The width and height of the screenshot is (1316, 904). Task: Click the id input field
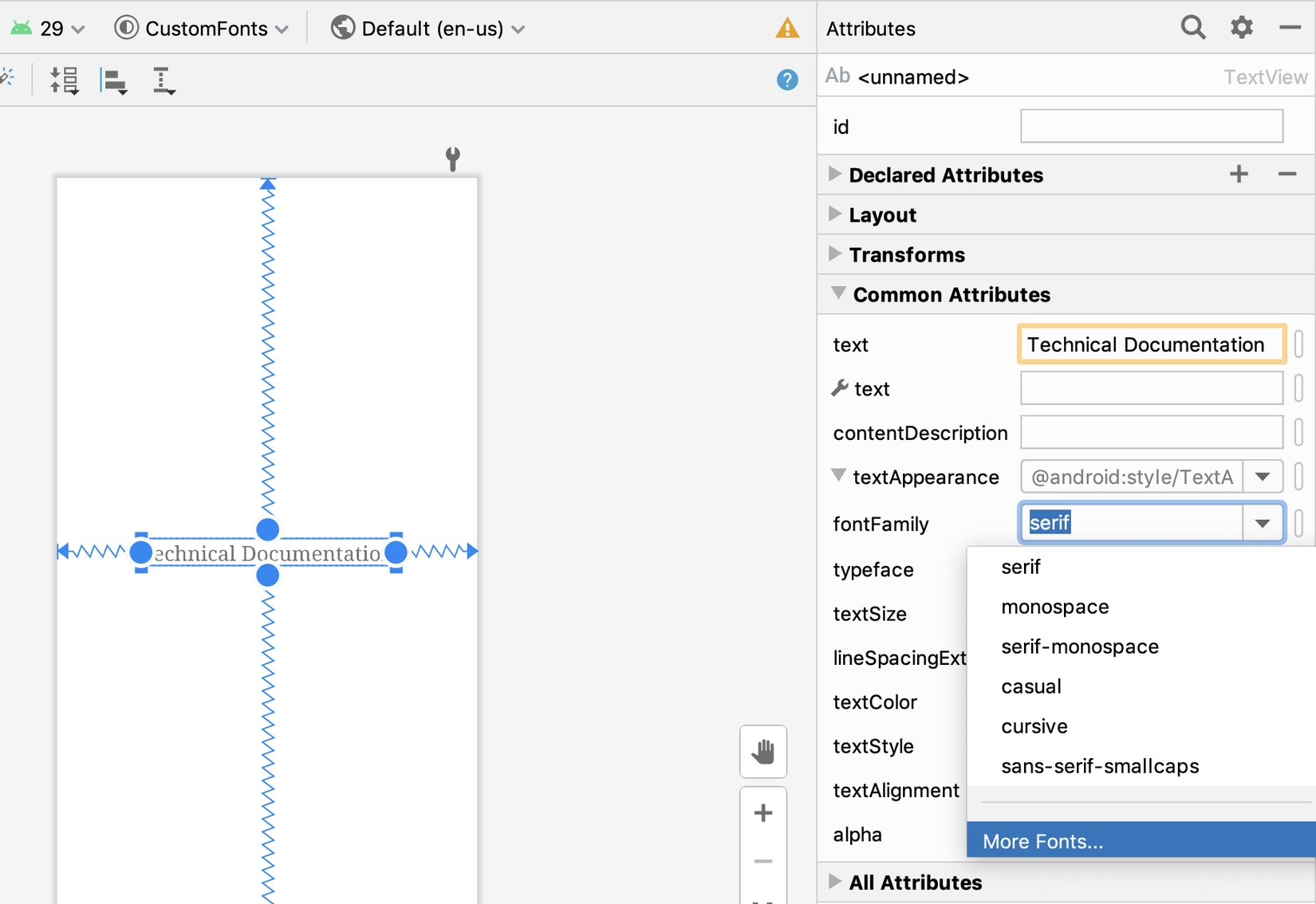click(1151, 127)
